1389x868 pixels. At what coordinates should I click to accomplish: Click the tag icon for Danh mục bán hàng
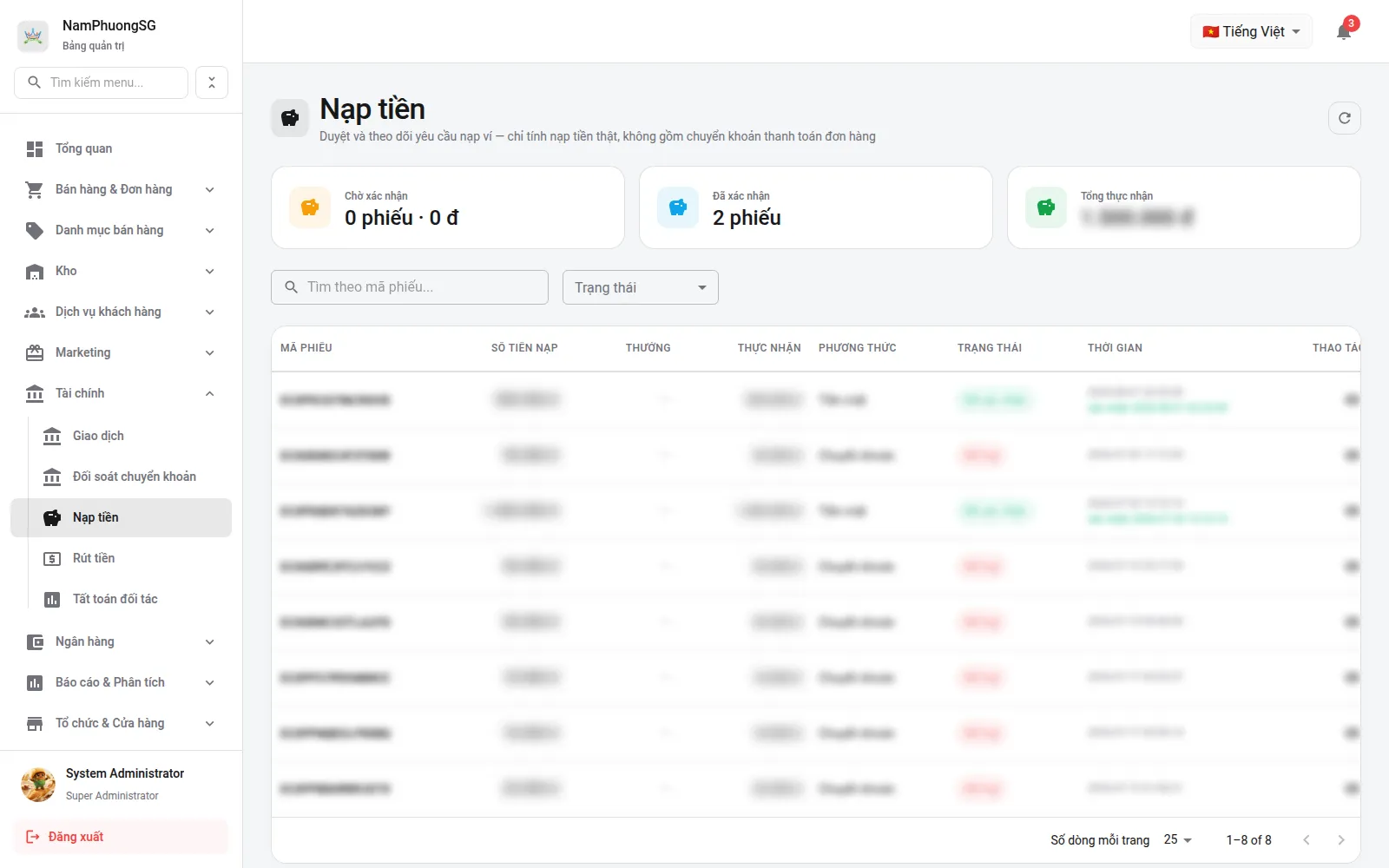35,230
